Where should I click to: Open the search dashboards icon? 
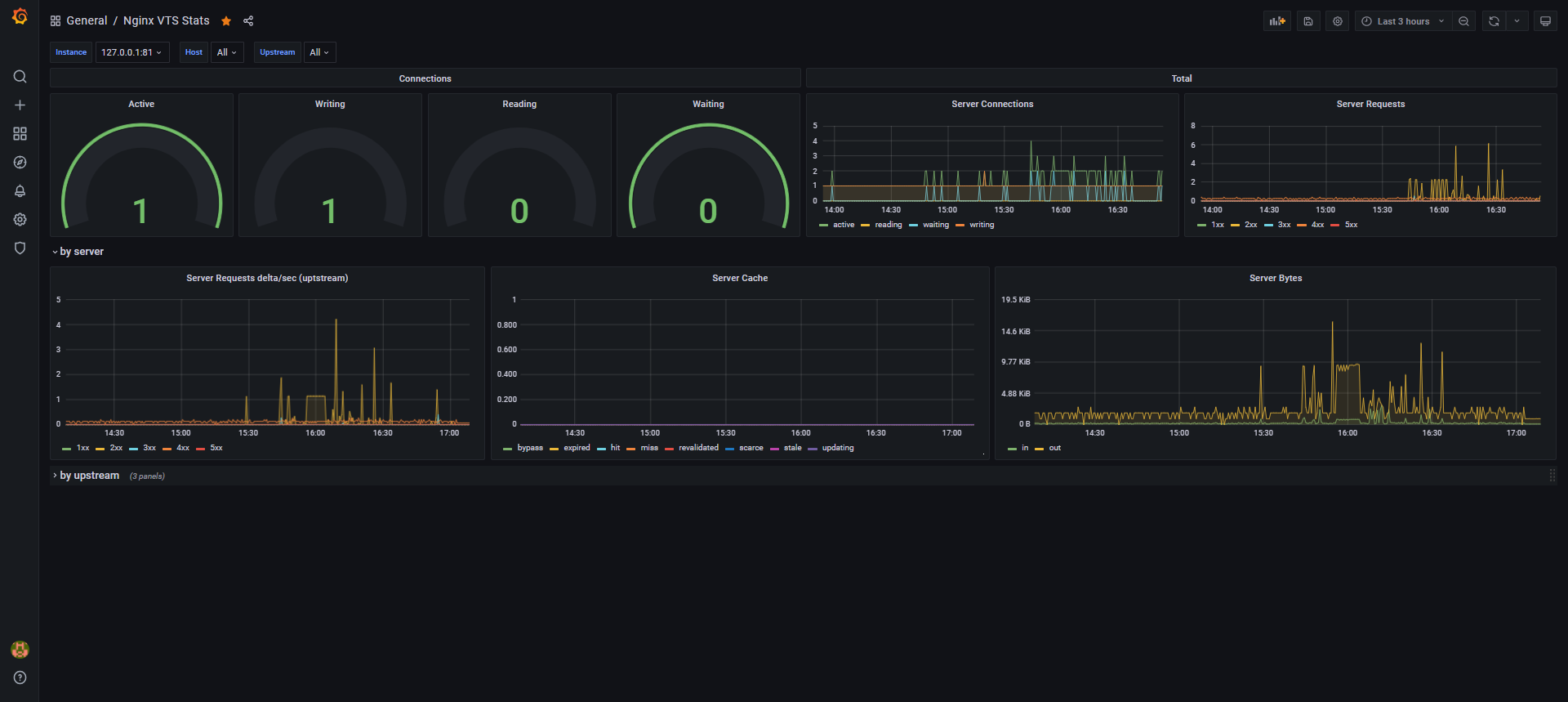(20, 77)
